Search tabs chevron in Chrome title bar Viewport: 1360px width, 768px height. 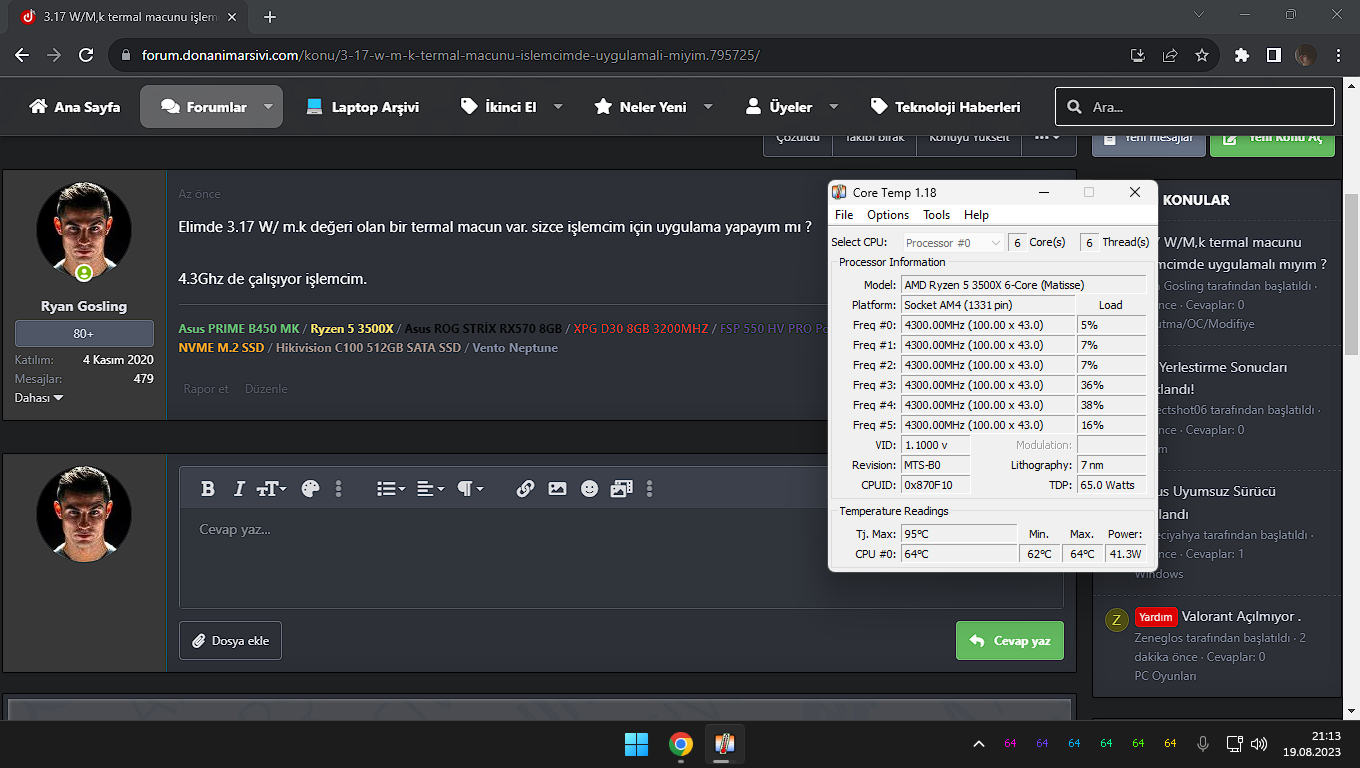point(1200,15)
